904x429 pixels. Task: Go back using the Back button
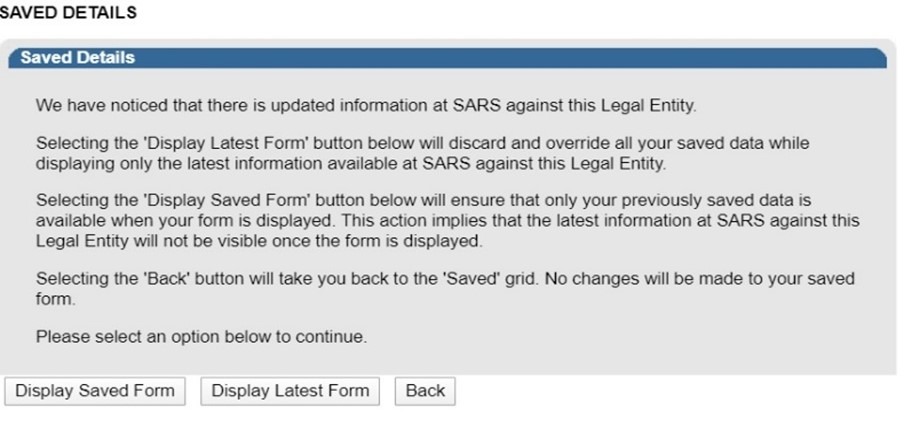pyautogui.click(x=425, y=391)
